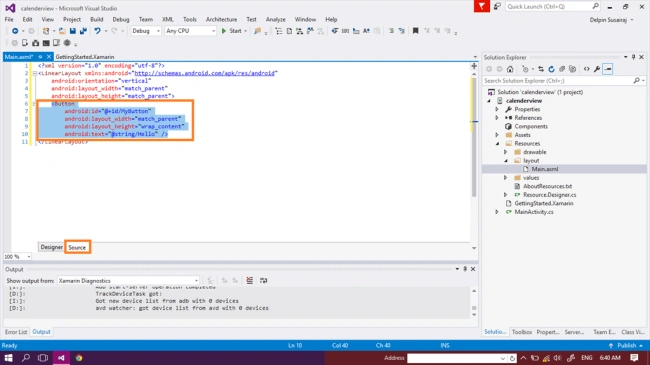650x365 pixels.
Task: Open the Toolbox panel tab
Action: tap(522, 332)
